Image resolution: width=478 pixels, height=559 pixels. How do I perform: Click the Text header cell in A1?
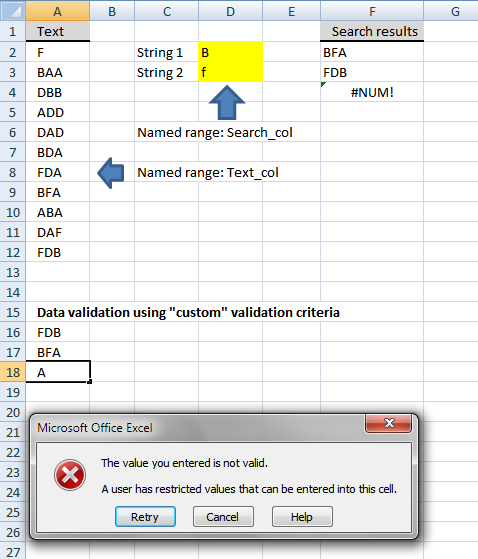click(57, 31)
